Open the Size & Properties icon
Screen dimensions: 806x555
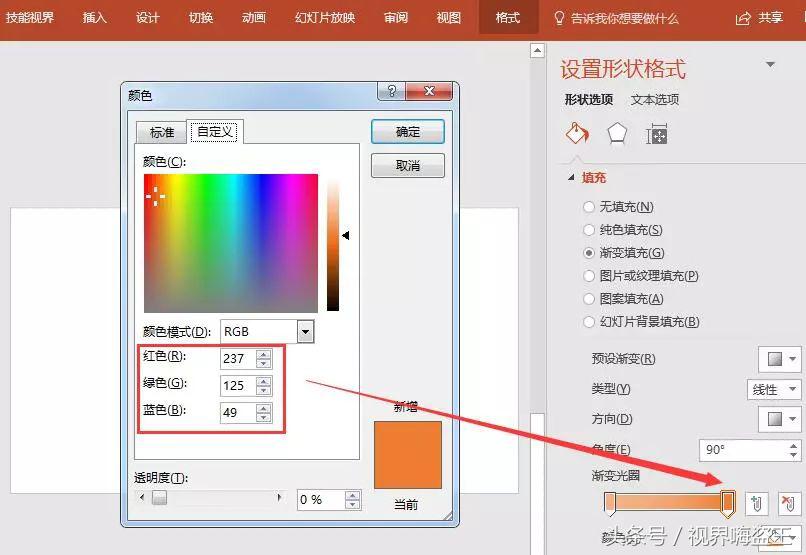coord(656,135)
